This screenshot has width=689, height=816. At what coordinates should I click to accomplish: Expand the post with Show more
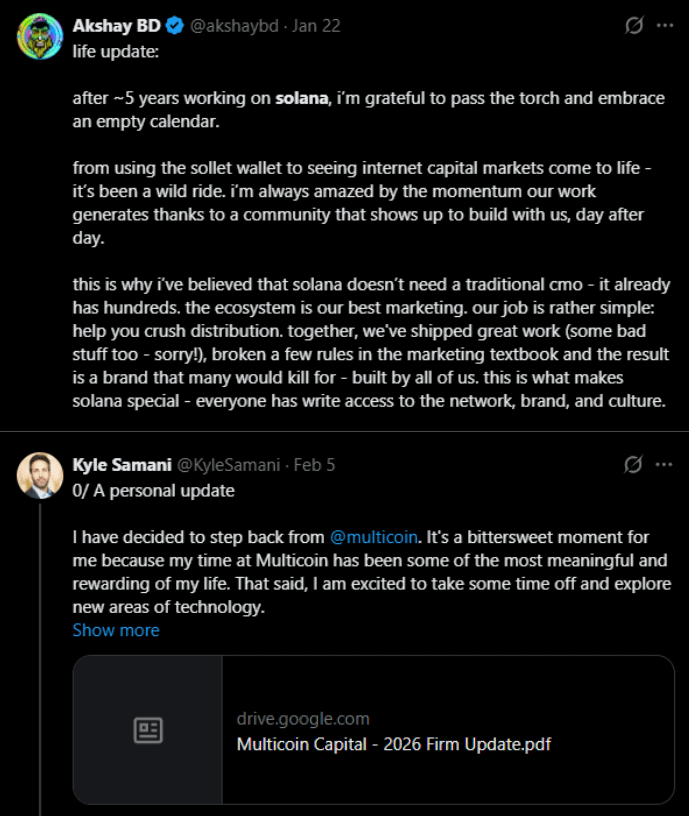tap(116, 630)
